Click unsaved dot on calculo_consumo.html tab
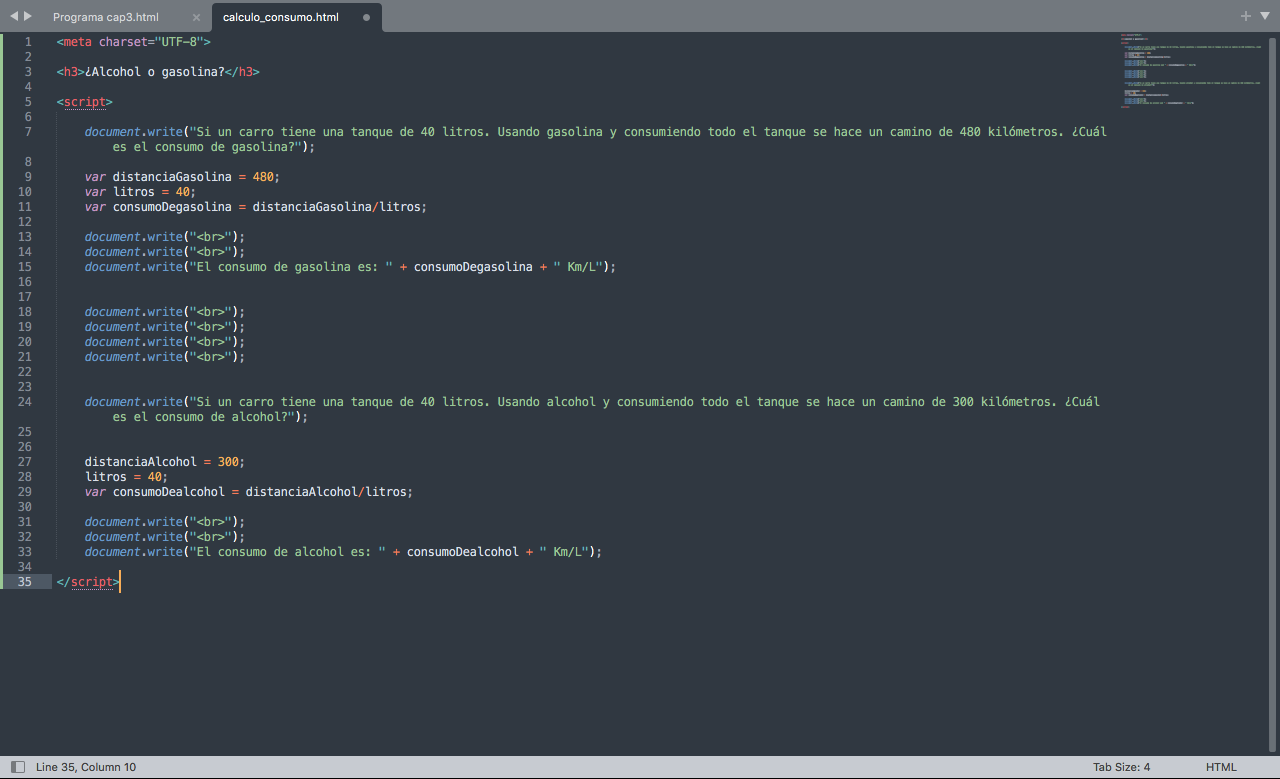This screenshot has height=779, width=1280. click(366, 18)
